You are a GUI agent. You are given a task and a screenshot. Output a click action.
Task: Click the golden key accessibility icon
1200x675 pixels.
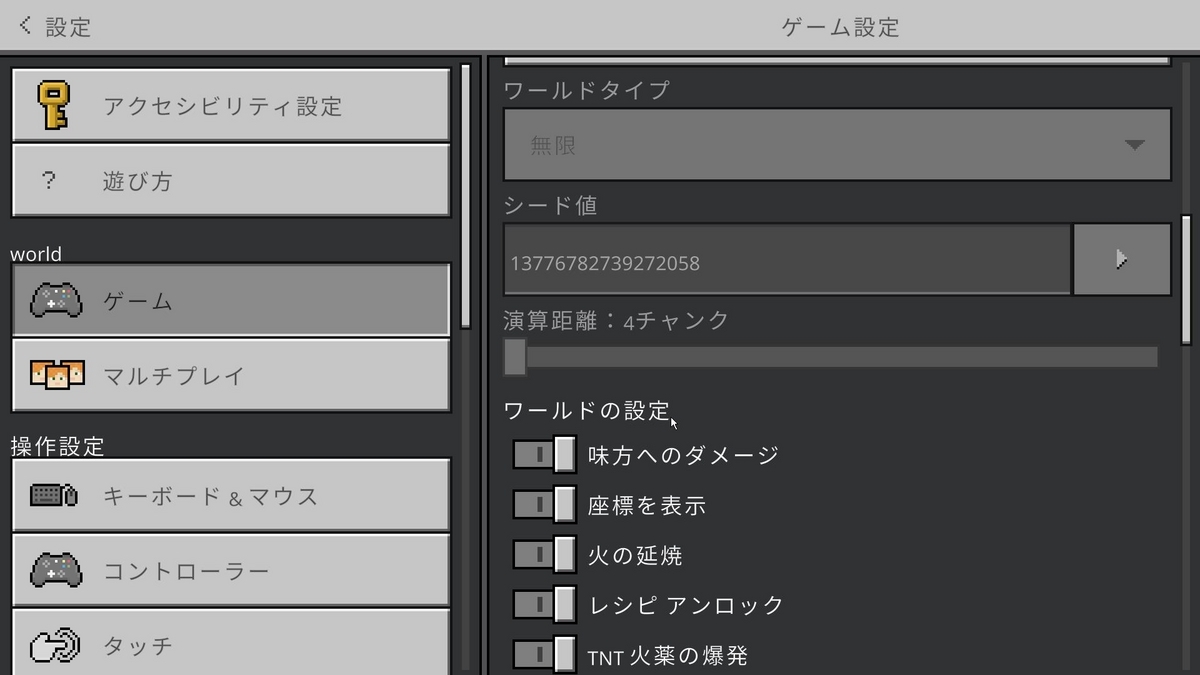(54, 105)
